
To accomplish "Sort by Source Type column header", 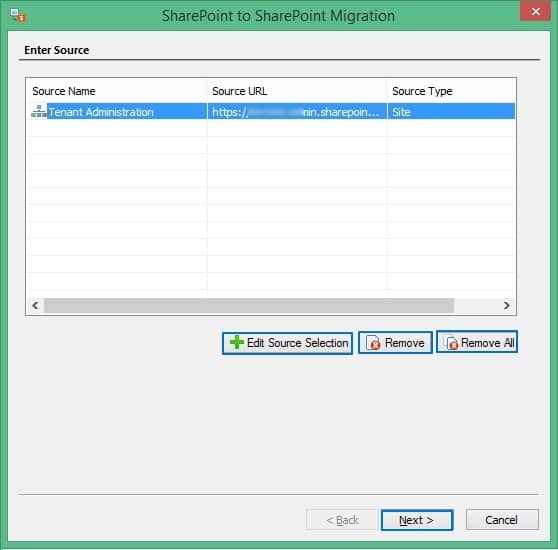I will point(451,91).
